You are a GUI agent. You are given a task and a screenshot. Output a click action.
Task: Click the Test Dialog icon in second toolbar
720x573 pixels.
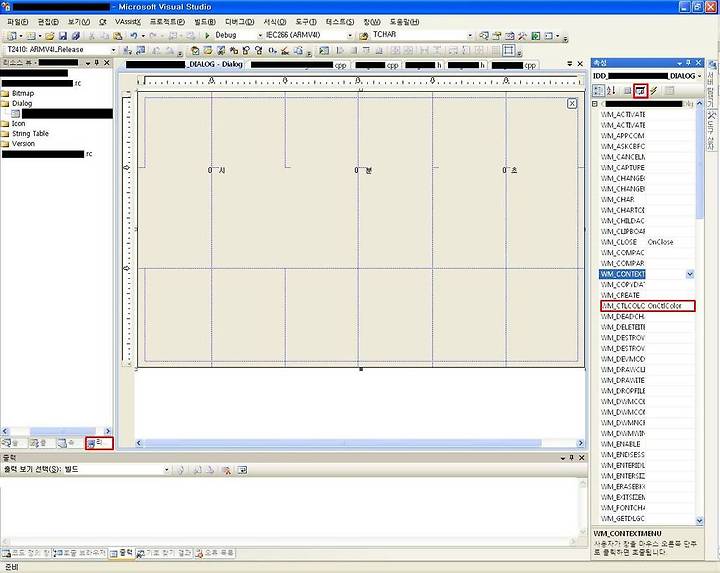coord(324,50)
